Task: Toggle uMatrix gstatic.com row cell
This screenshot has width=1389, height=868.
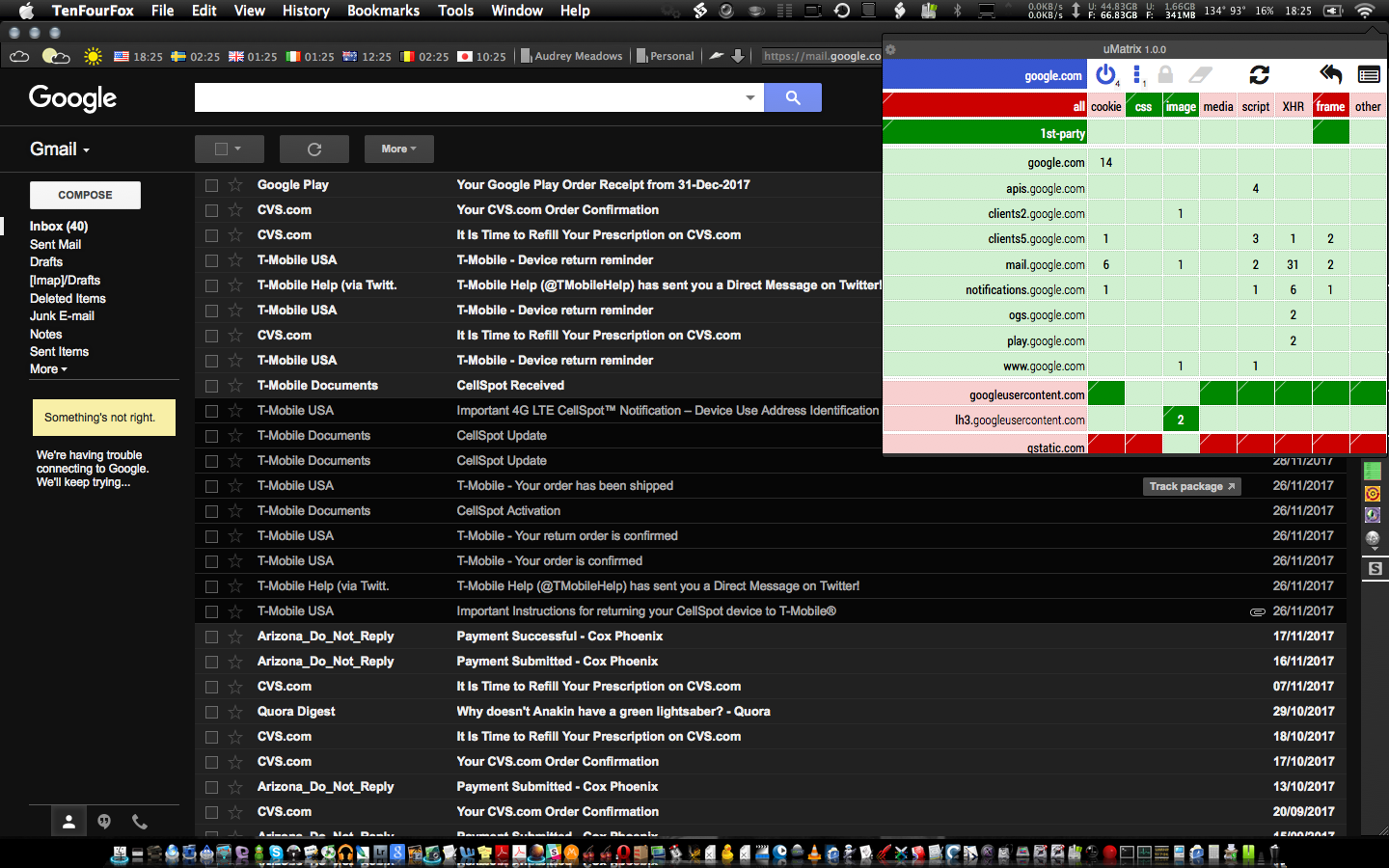Action: [985, 446]
